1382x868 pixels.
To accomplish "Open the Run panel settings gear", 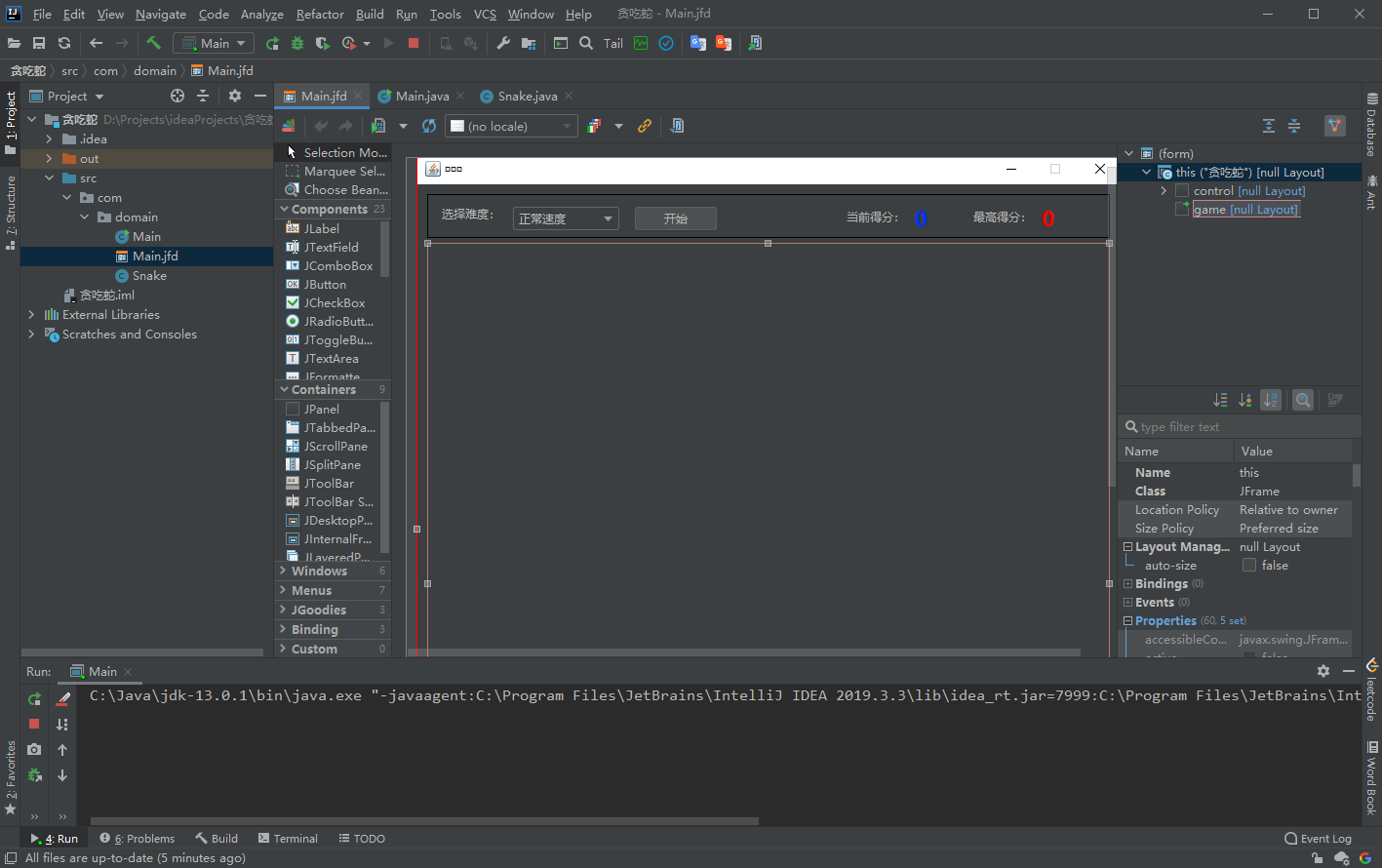I will coord(1323,671).
